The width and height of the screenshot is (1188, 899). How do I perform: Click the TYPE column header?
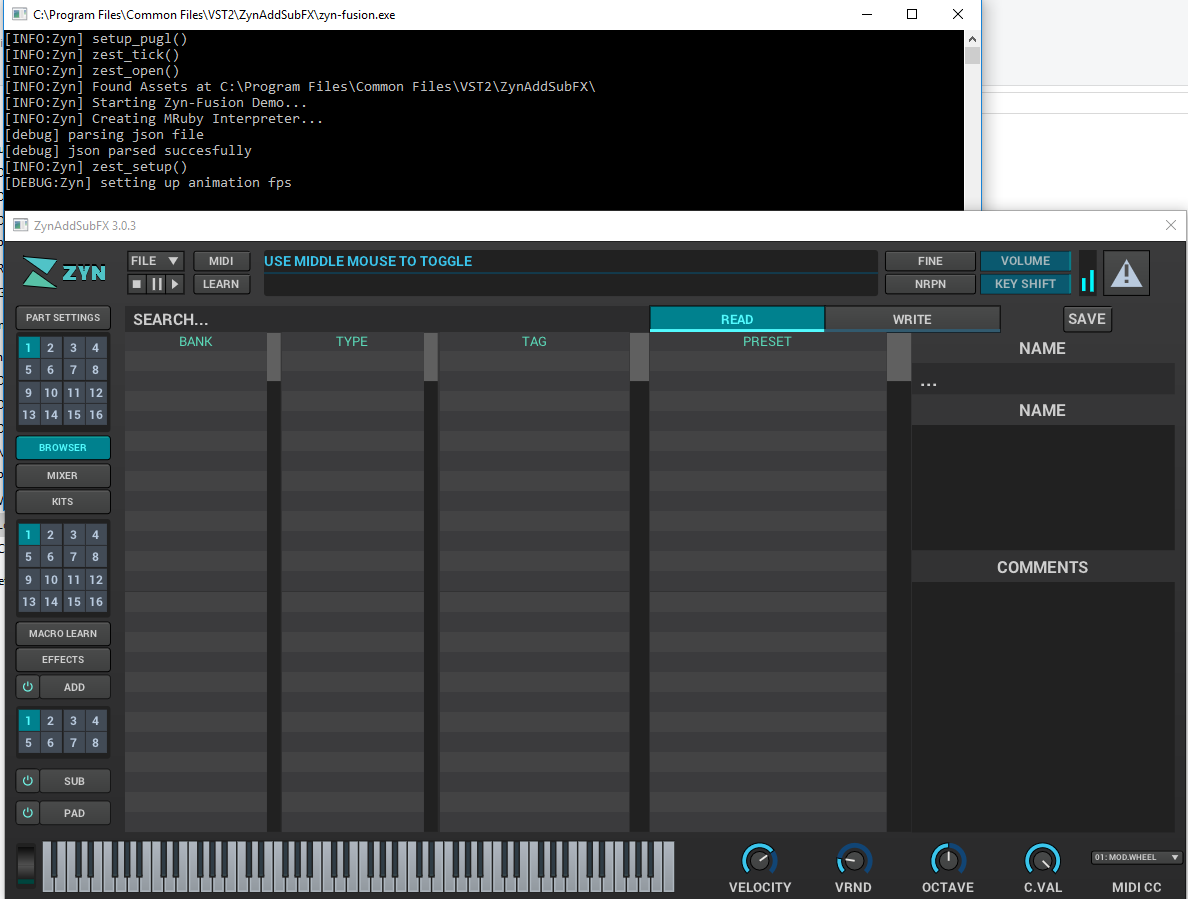pos(352,342)
